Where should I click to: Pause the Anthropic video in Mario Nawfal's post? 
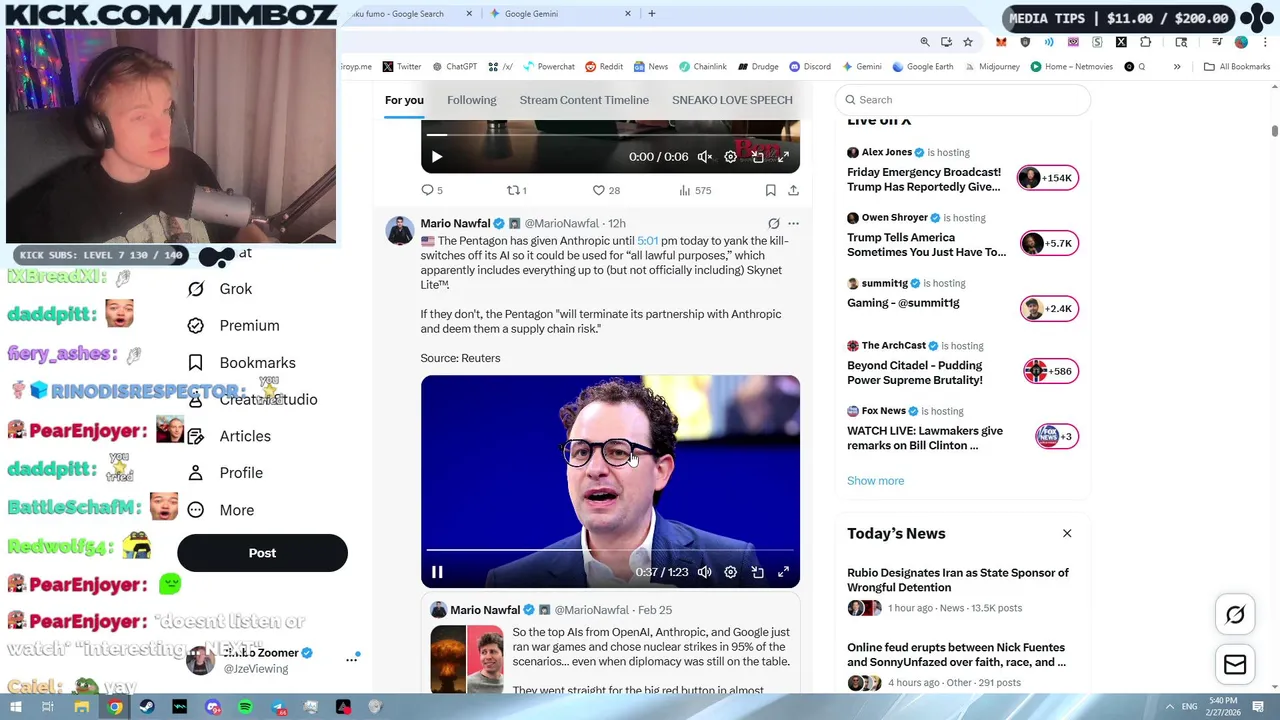(437, 572)
